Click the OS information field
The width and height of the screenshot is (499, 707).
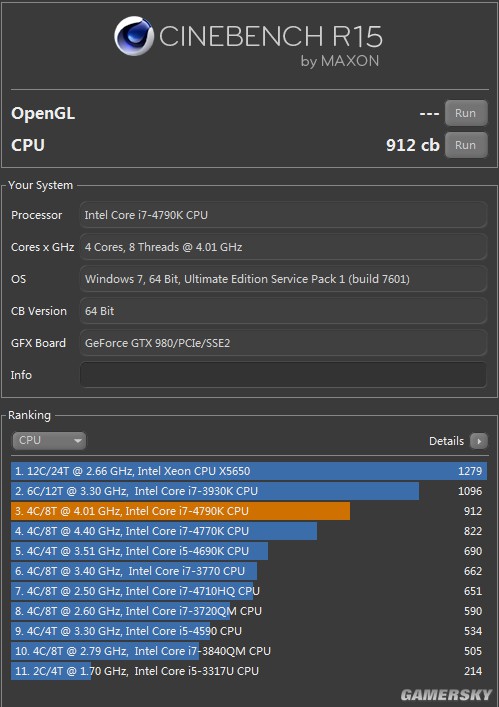284,279
